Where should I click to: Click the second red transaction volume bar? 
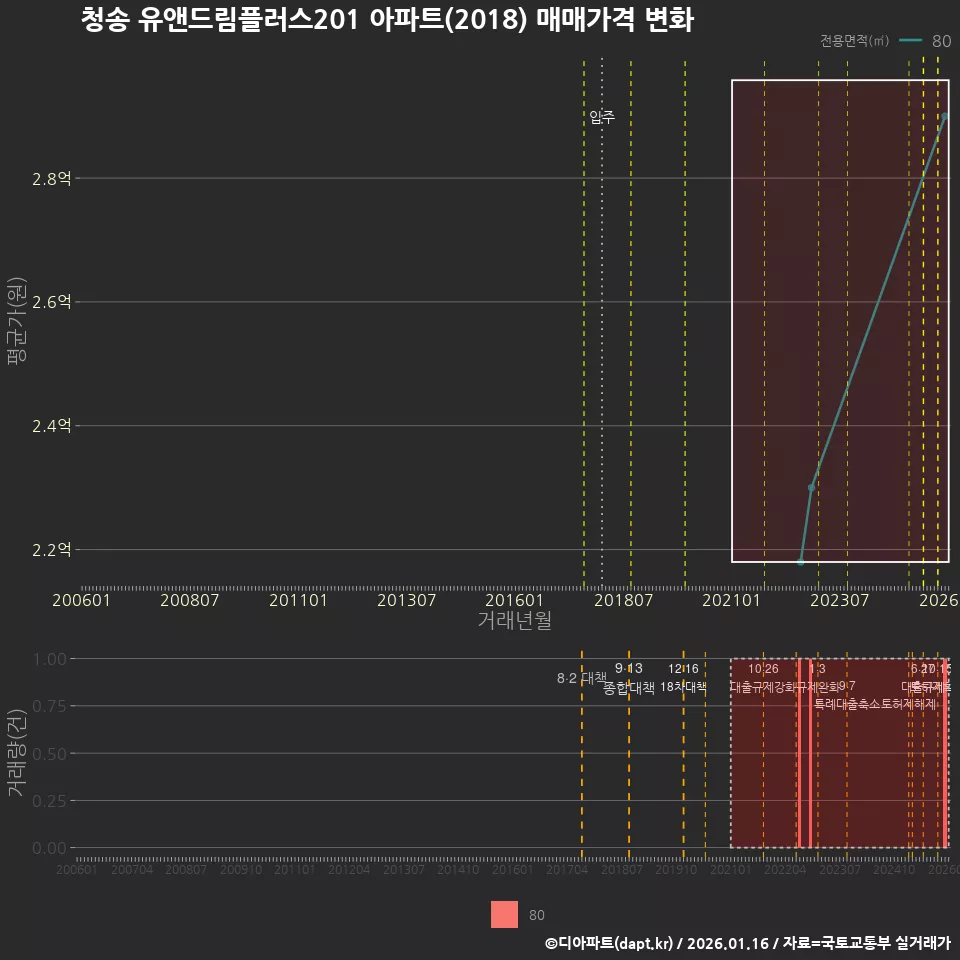pyautogui.click(x=810, y=753)
